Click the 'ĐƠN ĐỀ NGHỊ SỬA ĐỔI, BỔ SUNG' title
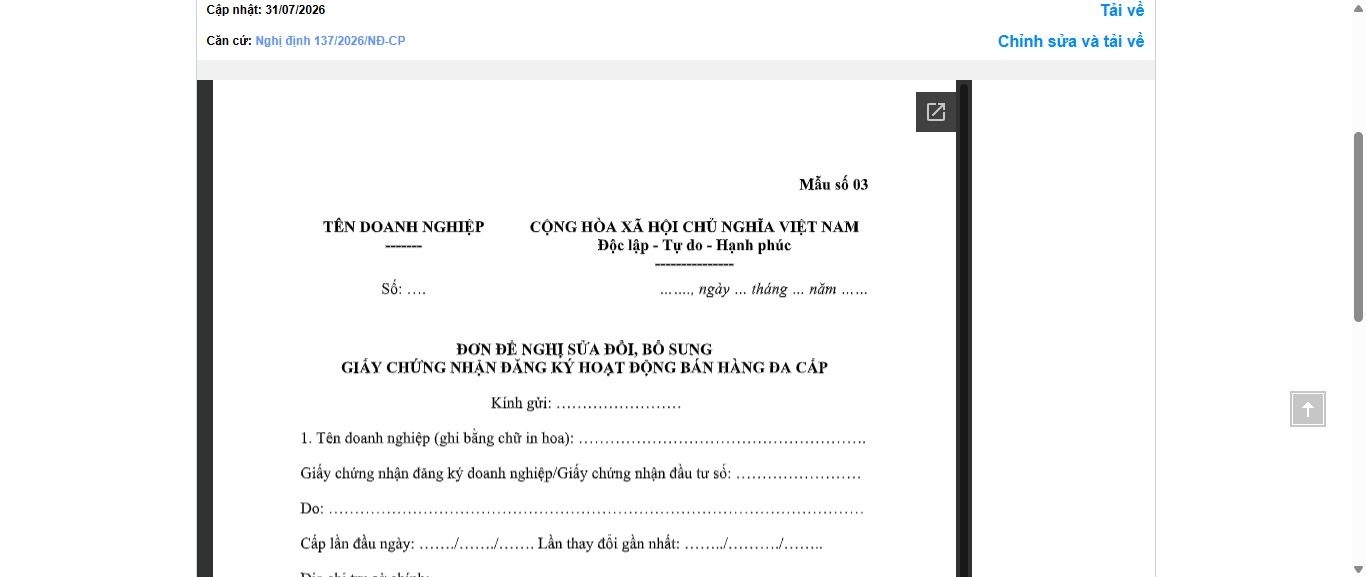The height and width of the screenshot is (577, 1366). [584, 349]
